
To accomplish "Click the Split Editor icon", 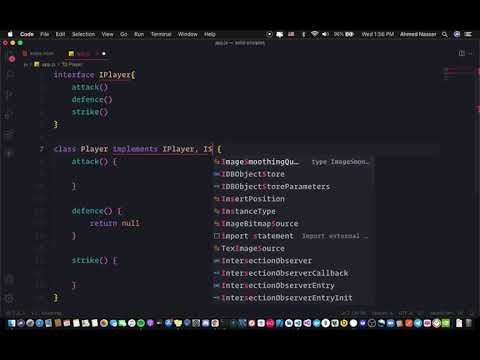I will point(462,53).
